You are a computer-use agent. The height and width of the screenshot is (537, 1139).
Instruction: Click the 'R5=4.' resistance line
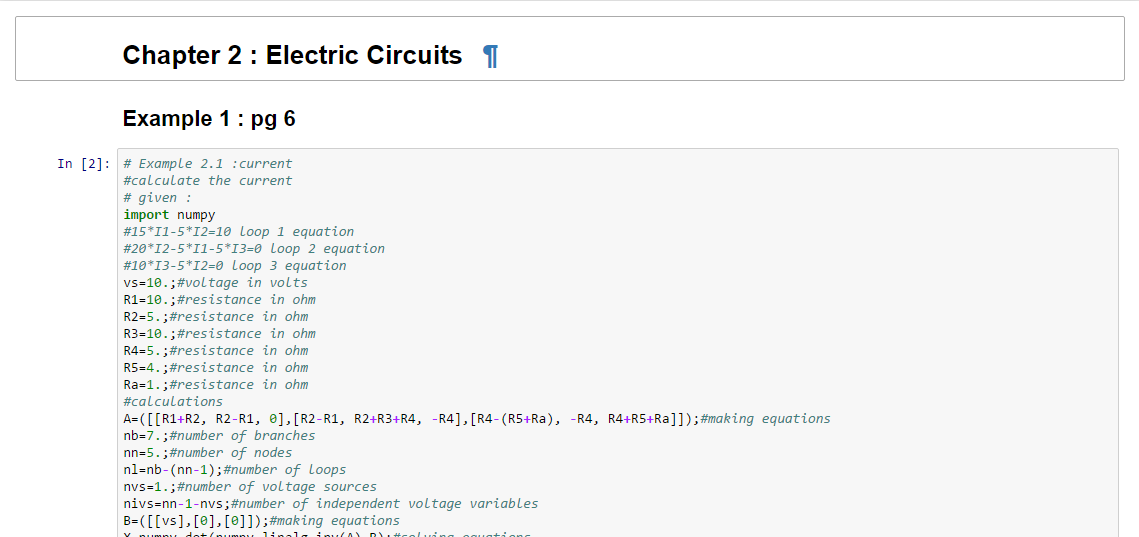tap(215, 368)
